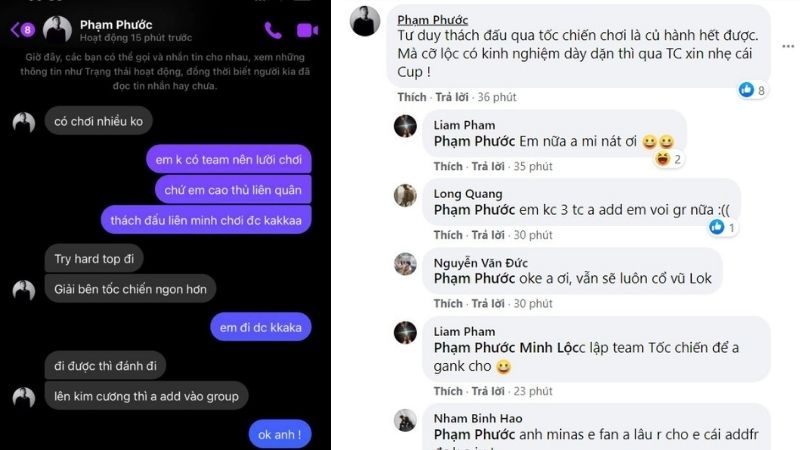Open the three-dot comment options menu

point(788,46)
